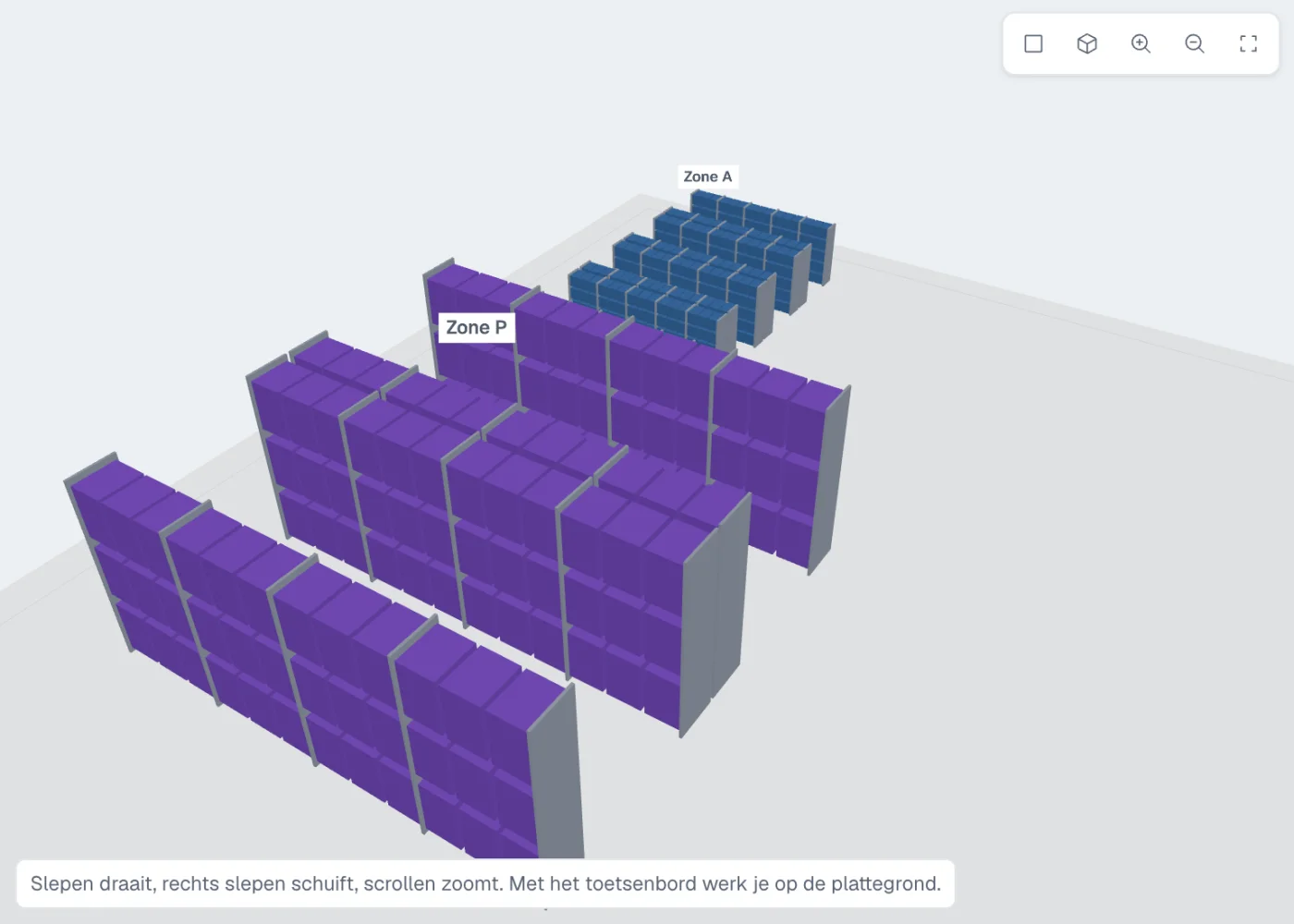
Task: Zoom out with the magnifier minus icon
Action: point(1194,43)
